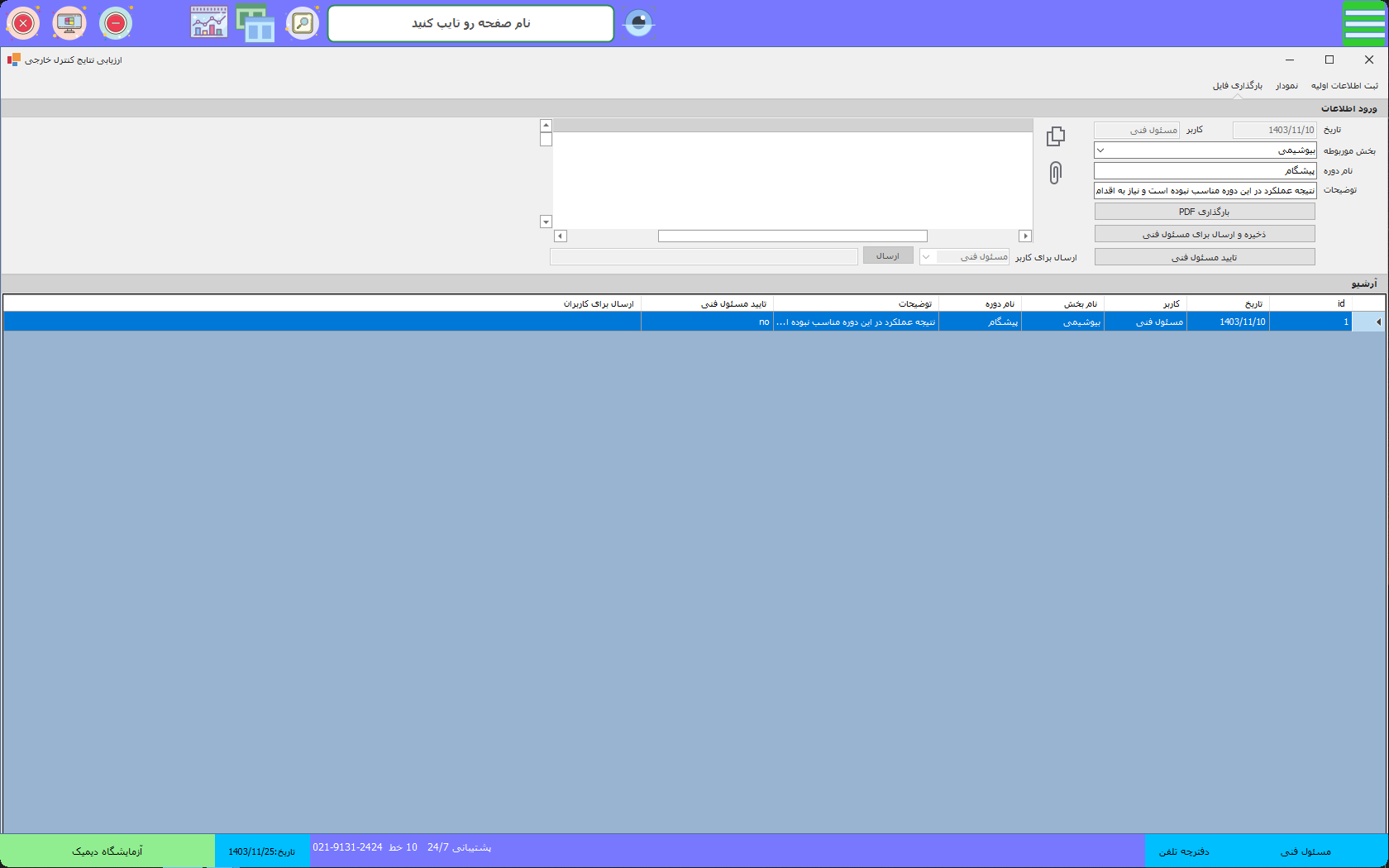Screen dimensions: 1389x868
Task: Open the green hamburger menu
Action: pos(1364,23)
